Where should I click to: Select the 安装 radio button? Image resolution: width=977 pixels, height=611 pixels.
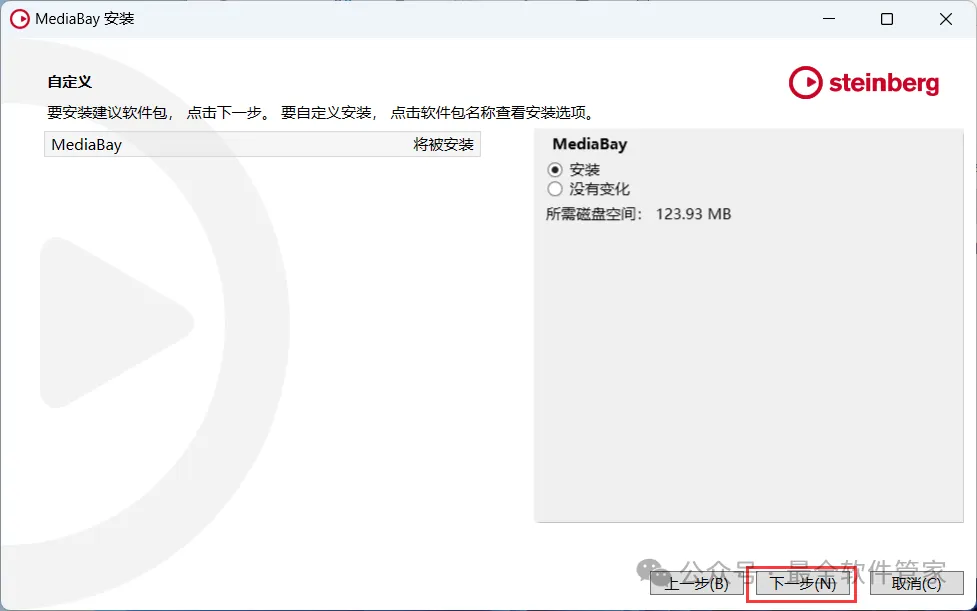[x=555, y=169]
